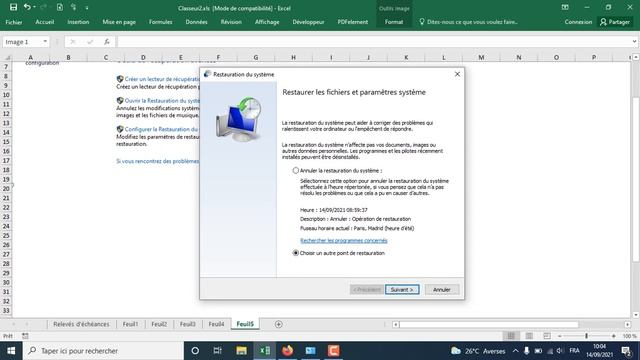Save the workbook with the floppy icon

(x=13, y=7)
